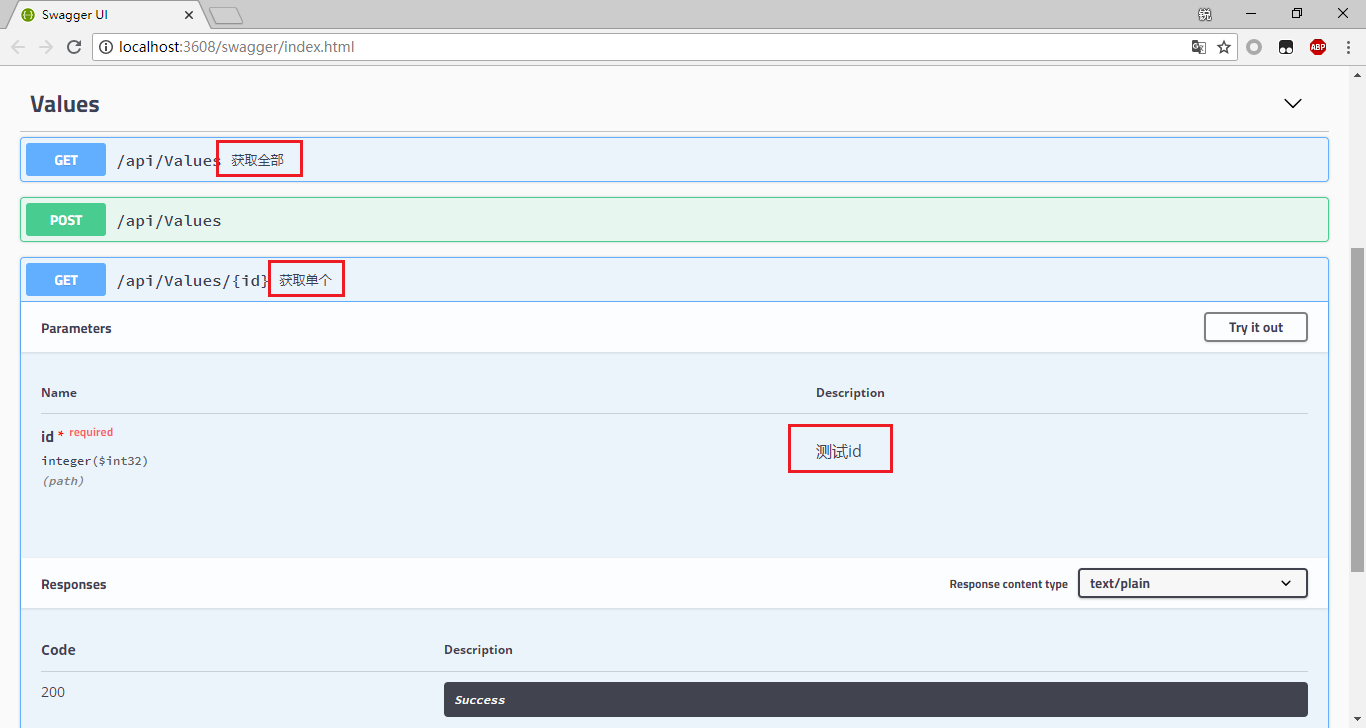Image resolution: width=1366 pixels, height=728 pixels.
Task: Click the user profile icon in title bar
Action: pyautogui.click(x=1205, y=14)
